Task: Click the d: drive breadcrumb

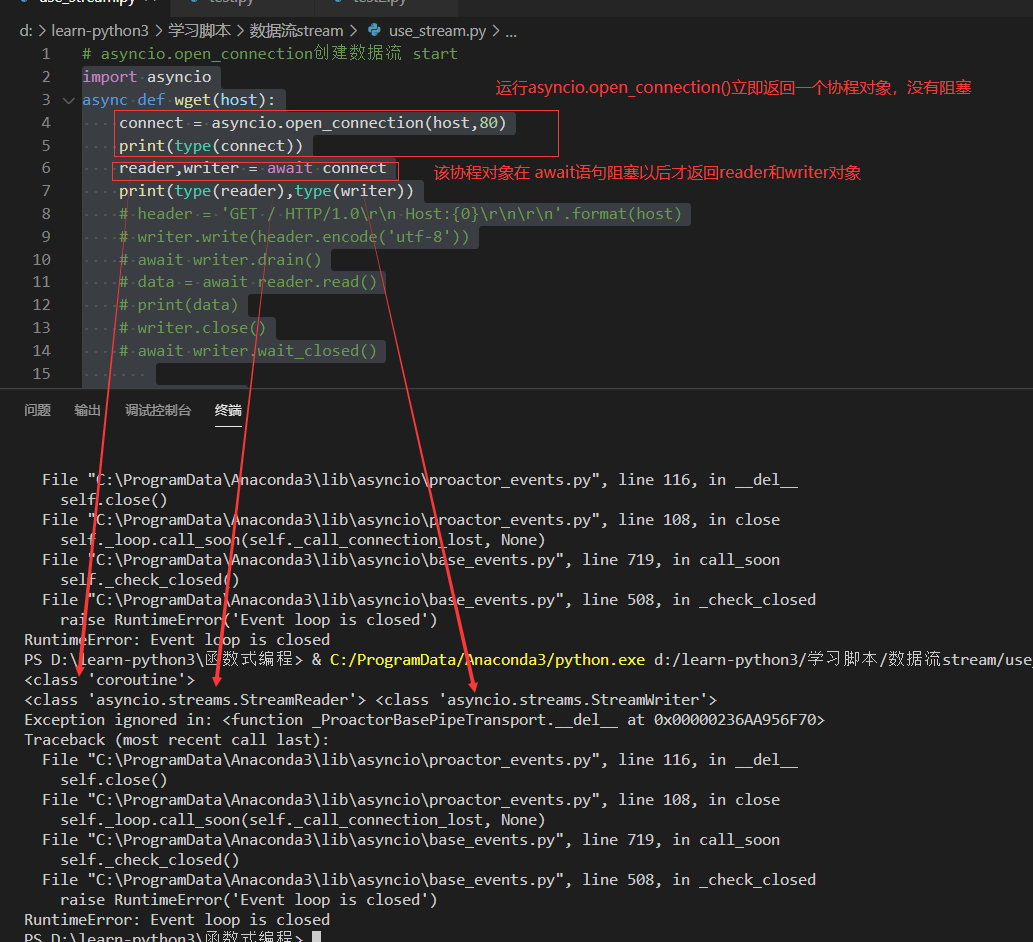Action: pos(26,31)
